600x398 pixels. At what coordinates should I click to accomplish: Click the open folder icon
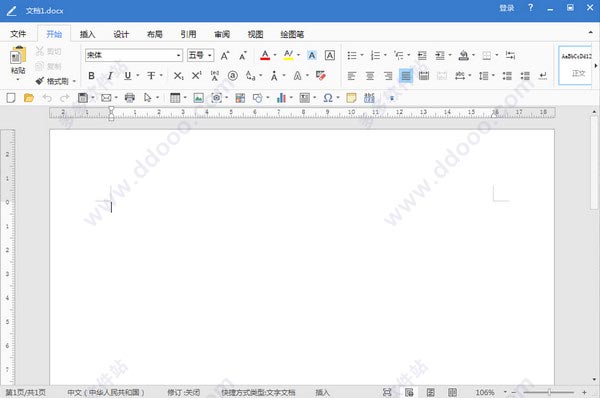coord(29,98)
